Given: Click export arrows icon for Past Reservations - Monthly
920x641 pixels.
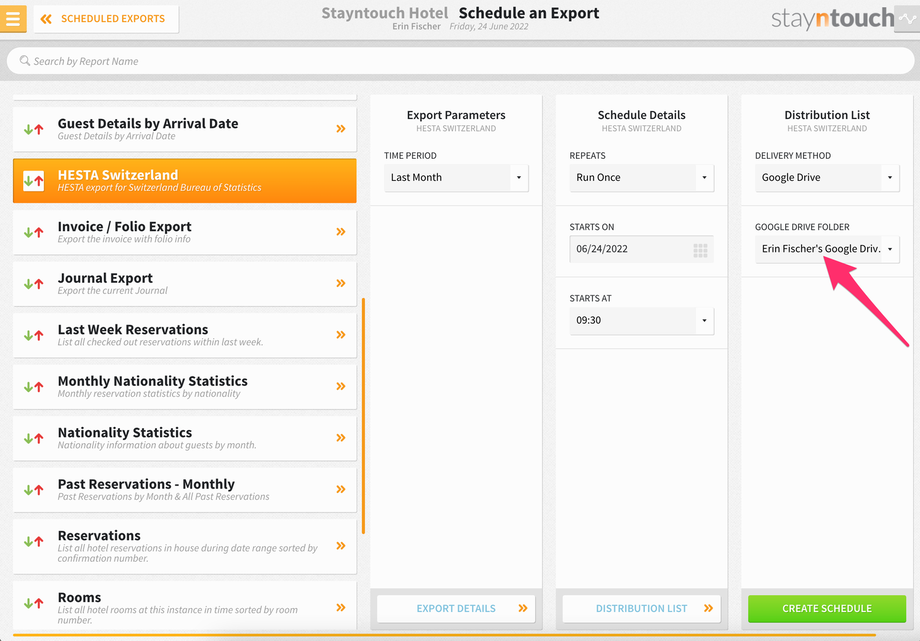Looking at the screenshot, I should 33,490.
